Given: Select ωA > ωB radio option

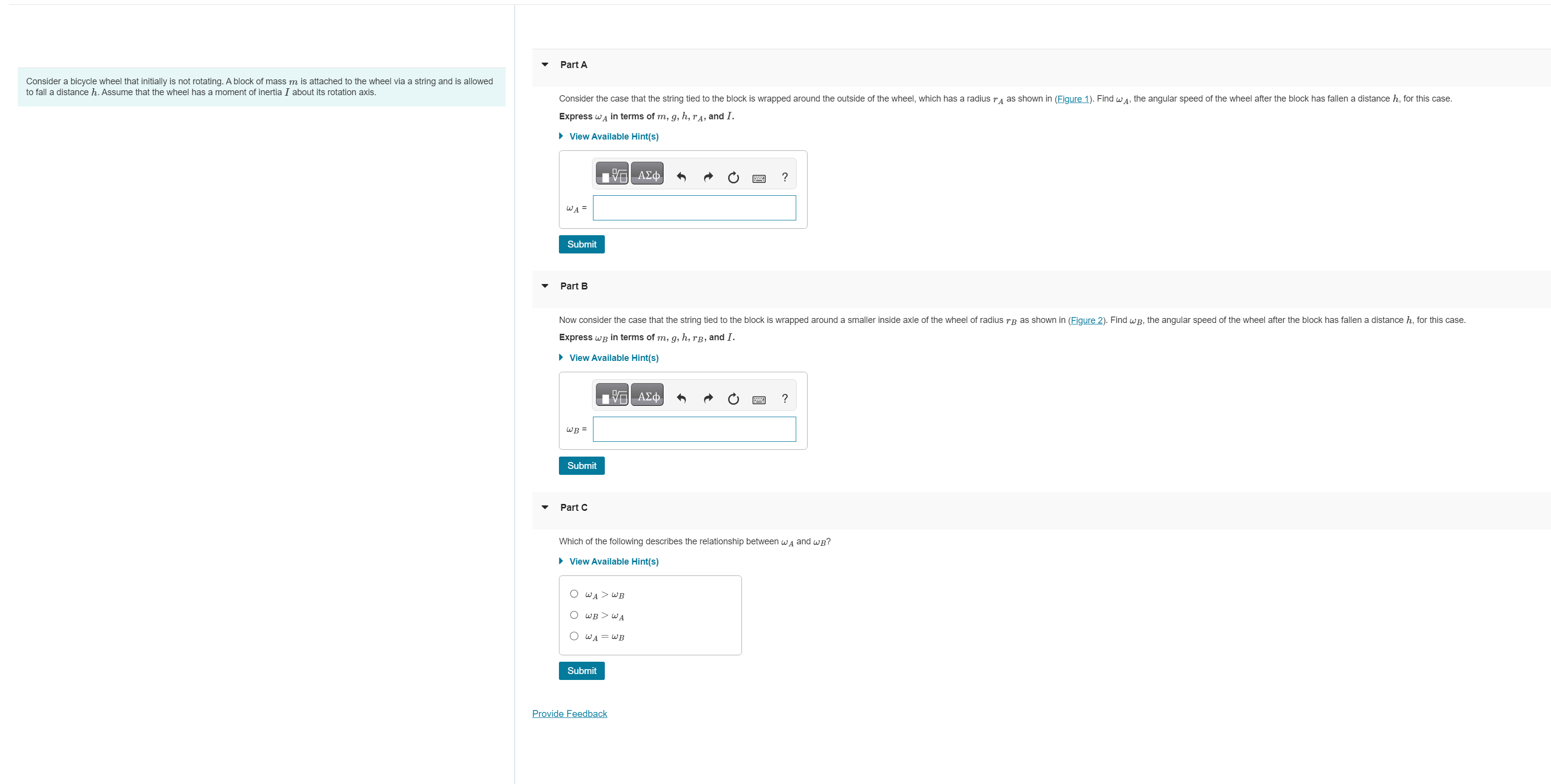Looking at the screenshot, I should [574, 594].
